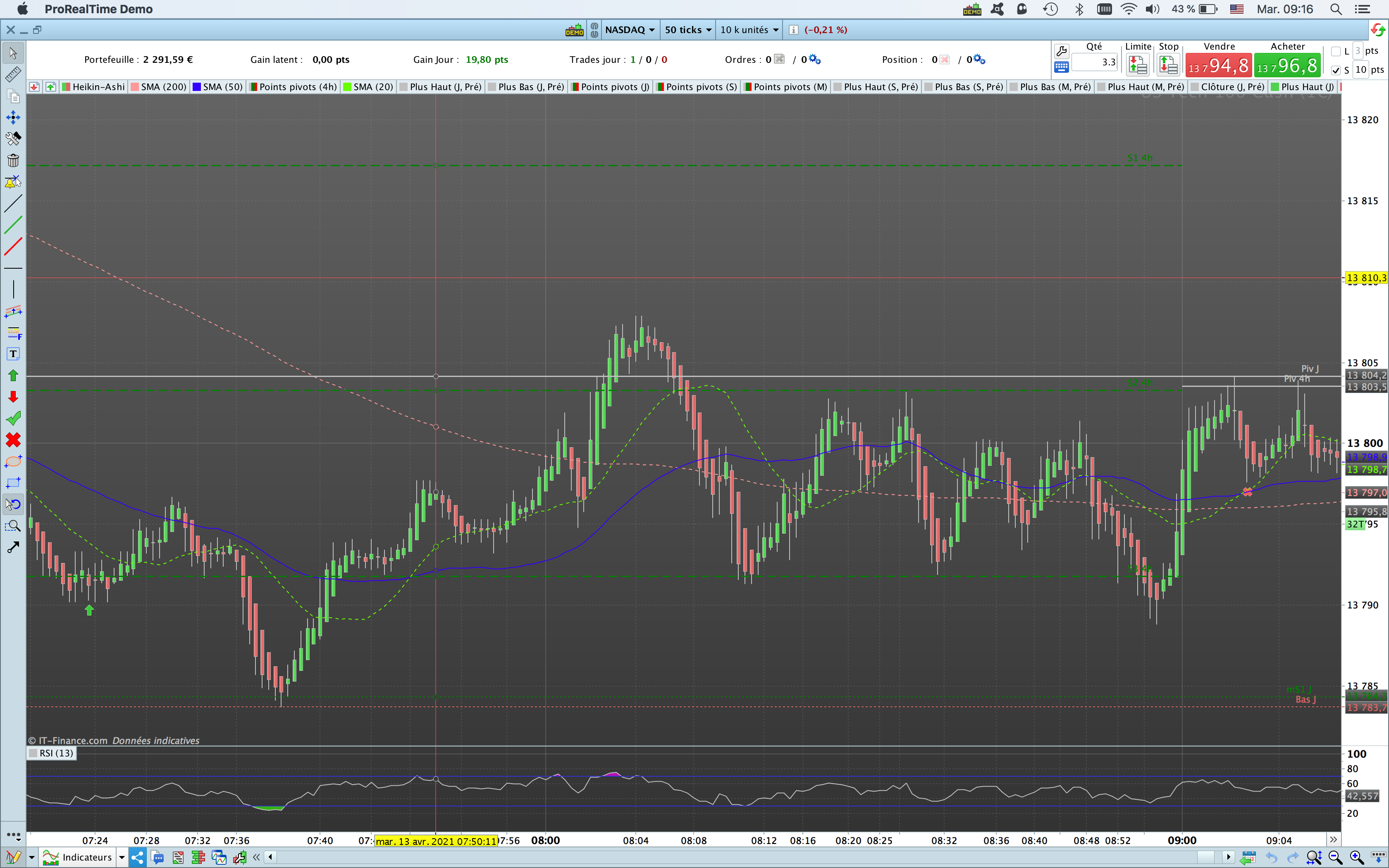Select the red trend line drawing tool

pyautogui.click(x=13, y=246)
